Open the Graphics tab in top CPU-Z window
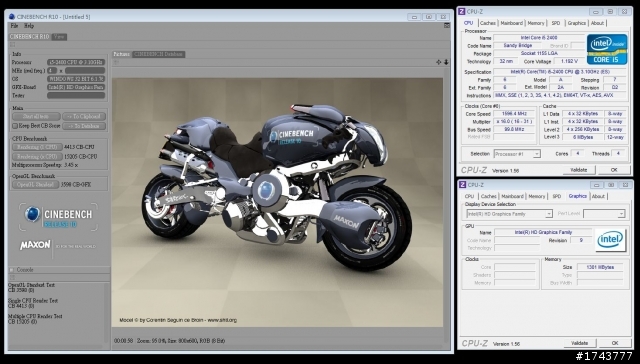 [577, 23]
